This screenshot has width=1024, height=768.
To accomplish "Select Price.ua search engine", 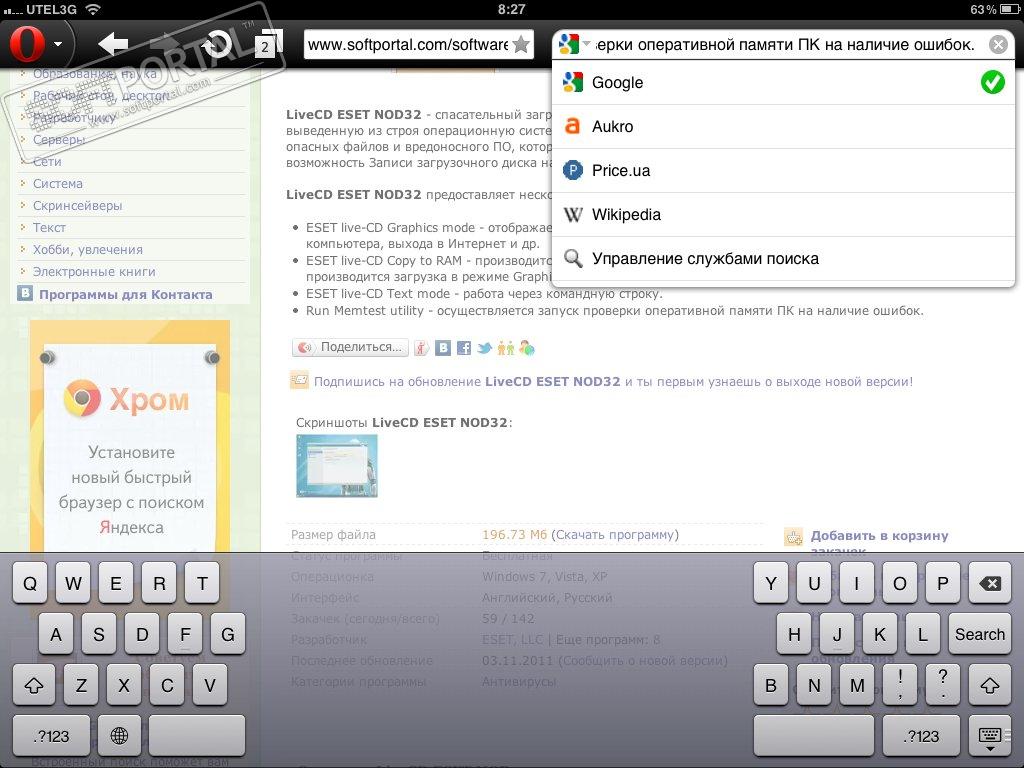I will point(783,170).
